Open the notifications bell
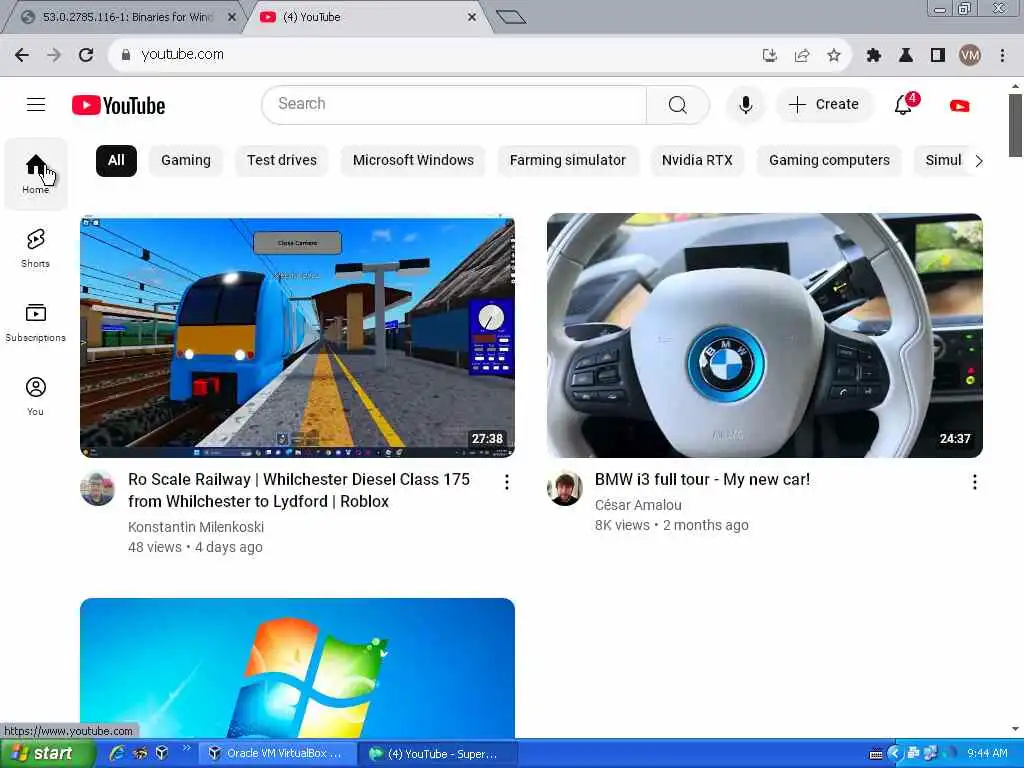 pos(904,104)
